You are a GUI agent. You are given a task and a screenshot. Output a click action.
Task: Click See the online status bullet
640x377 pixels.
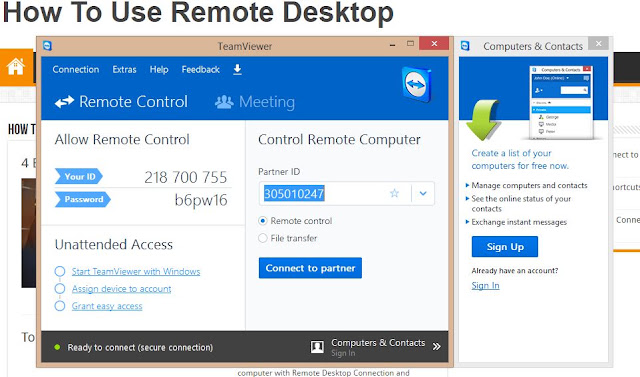(521, 204)
